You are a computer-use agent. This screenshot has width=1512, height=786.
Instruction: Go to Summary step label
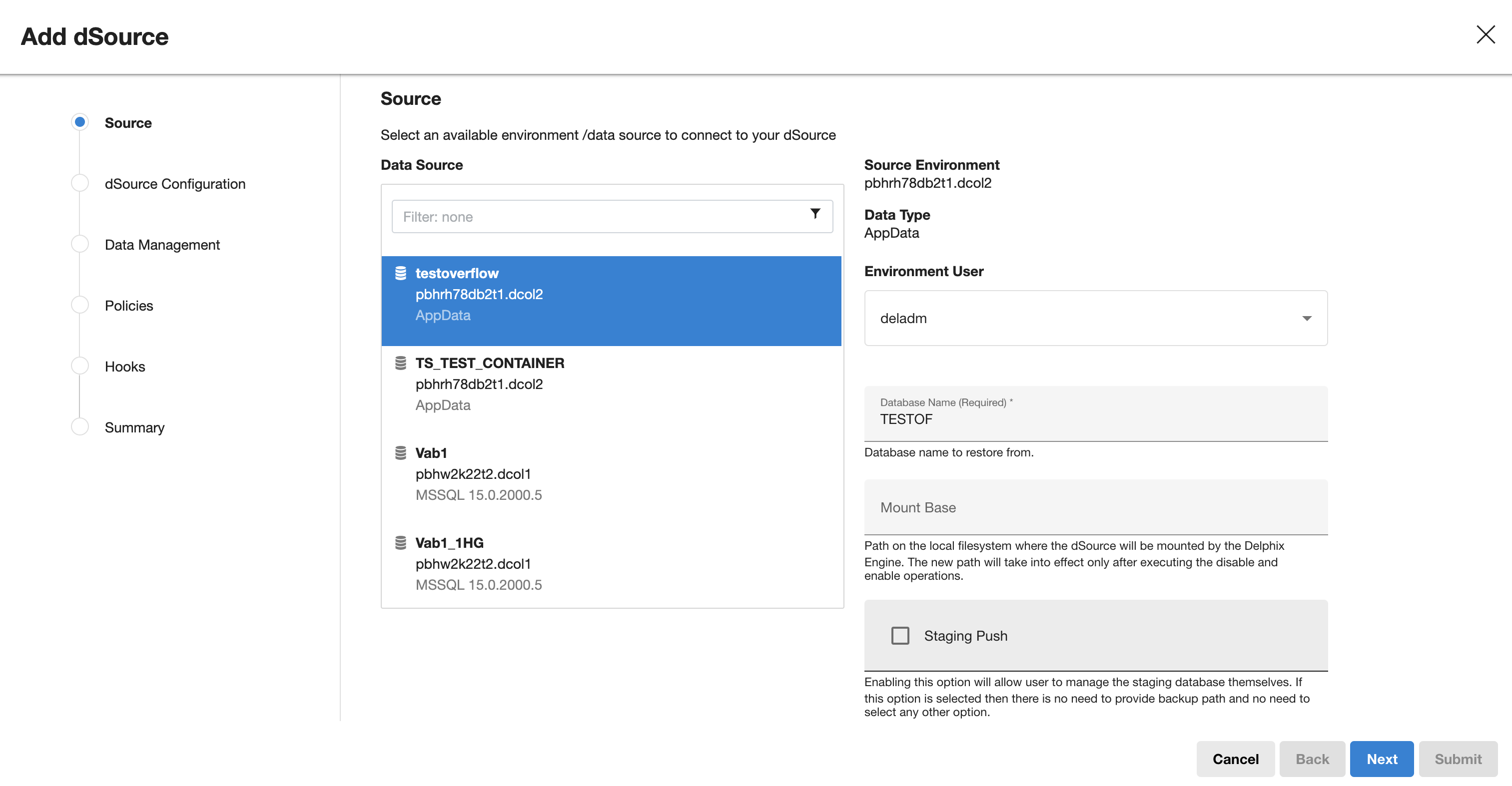134,428
